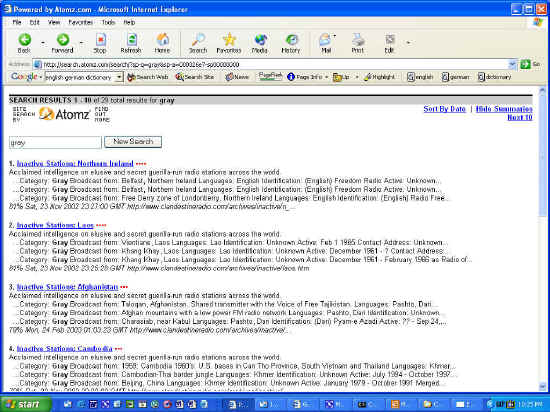Find word 'german' via toolbar button
This screenshot has height=412, width=550.
click(x=455, y=77)
